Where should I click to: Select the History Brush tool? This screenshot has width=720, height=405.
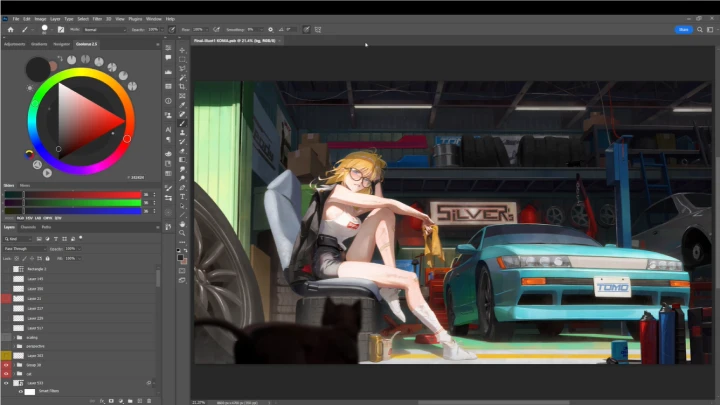pos(182,142)
